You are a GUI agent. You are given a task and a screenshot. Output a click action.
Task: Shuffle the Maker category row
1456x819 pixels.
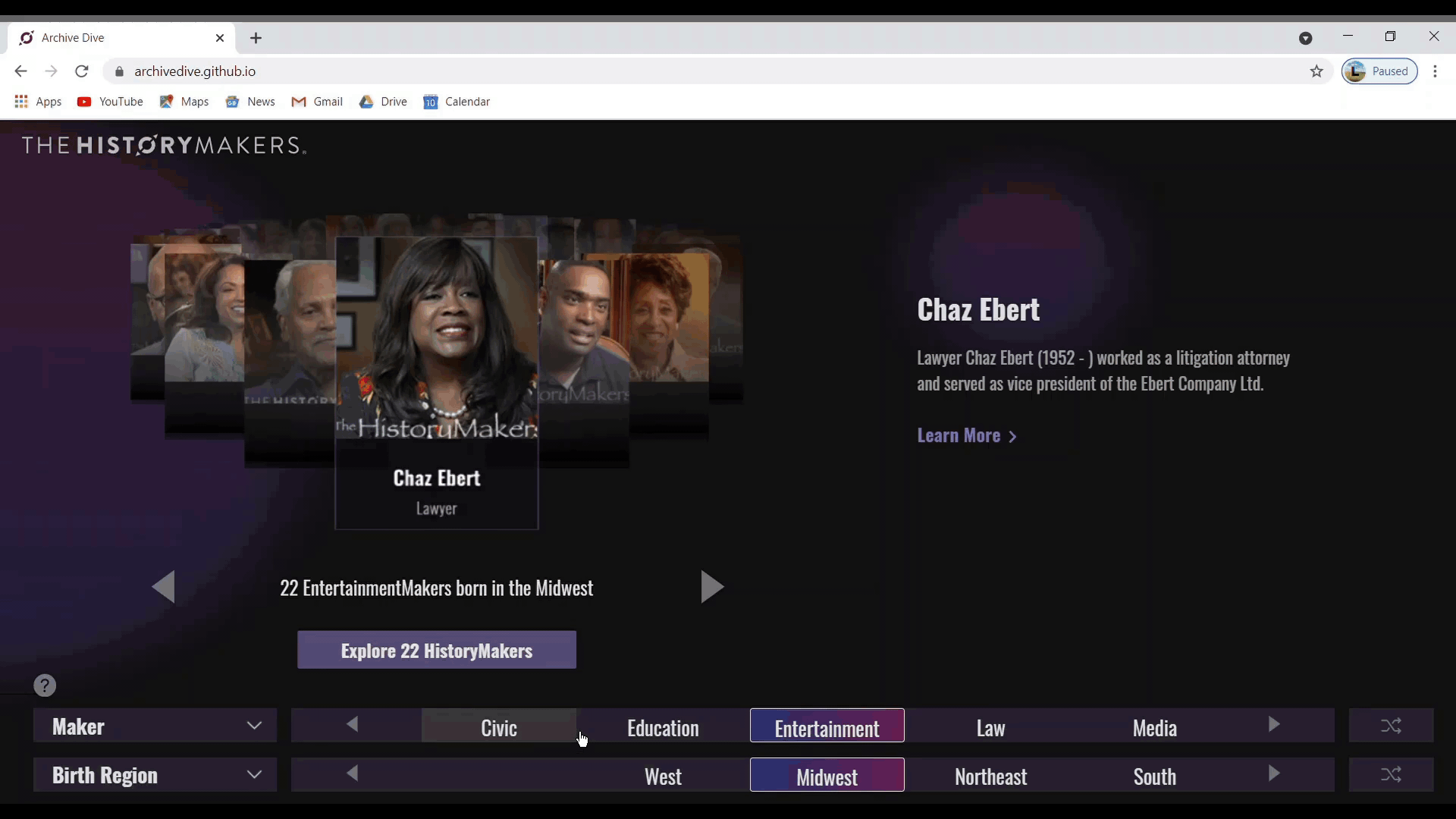click(1390, 726)
